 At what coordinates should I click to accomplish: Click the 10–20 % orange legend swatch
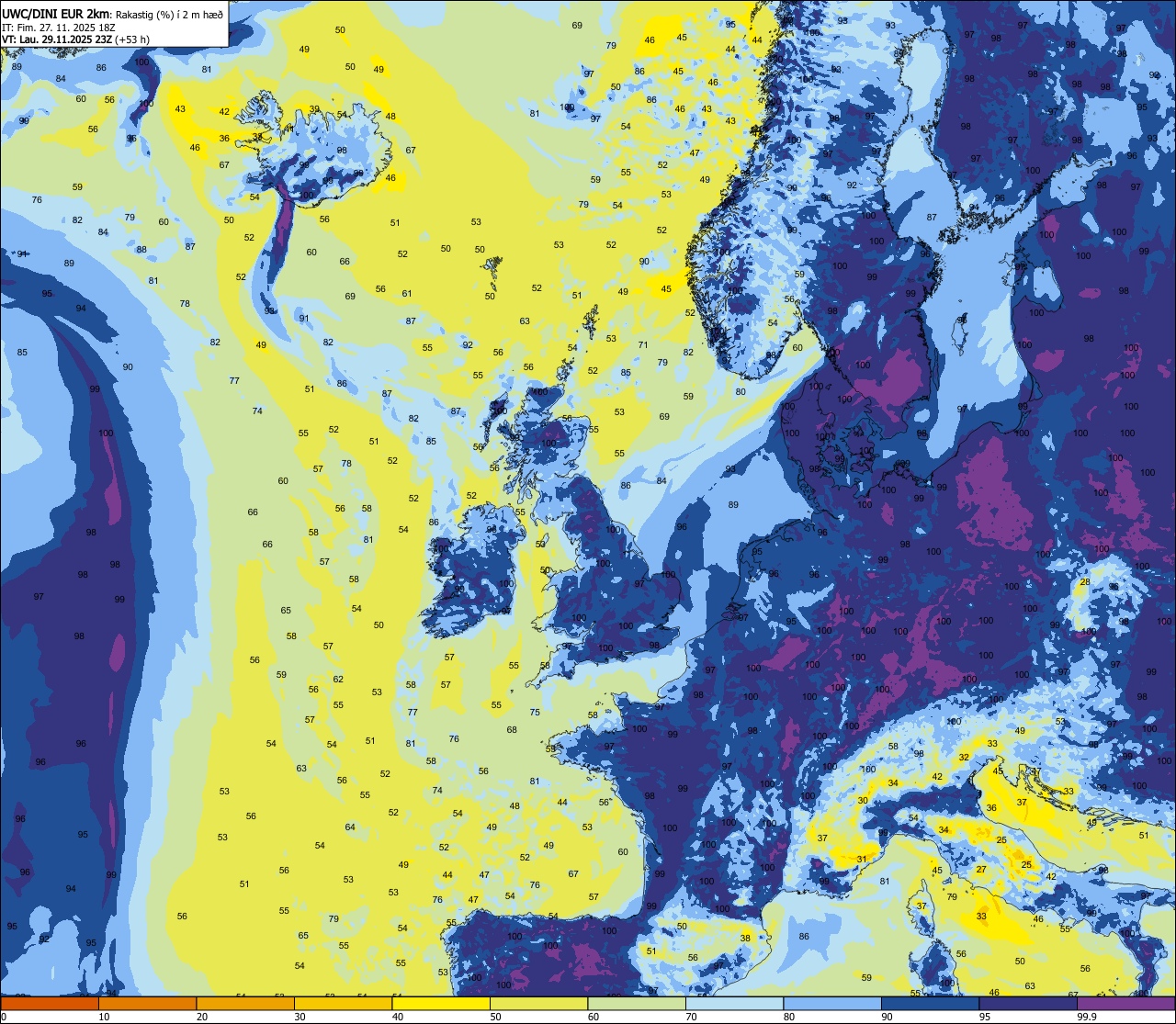[x=148, y=1004]
